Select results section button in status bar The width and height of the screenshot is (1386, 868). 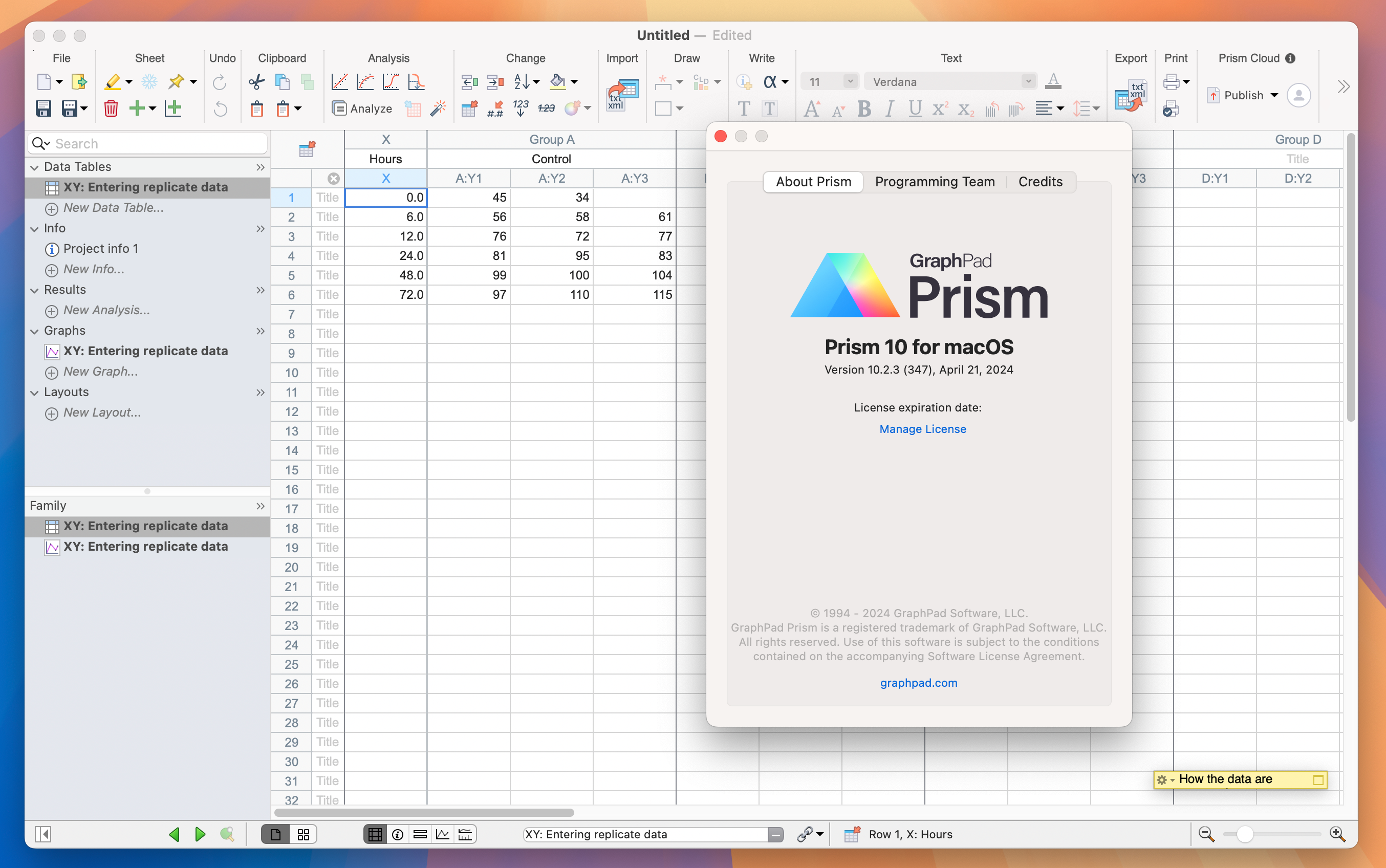point(420,834)
